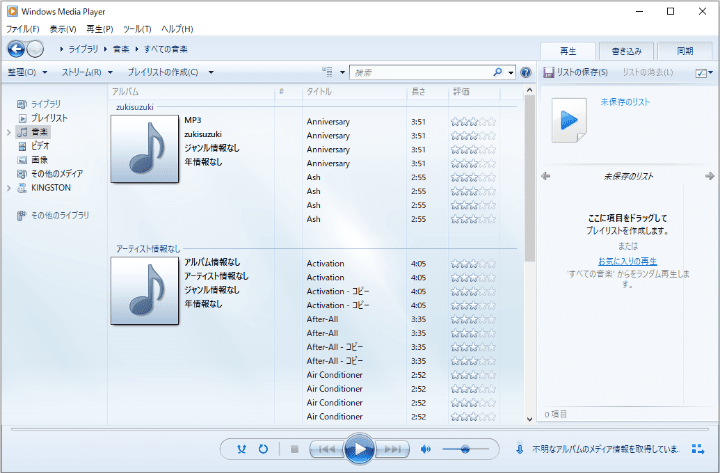
Task: Open the プレイリストの作成(C) dropdown arrow
Action: coord(211,72)
